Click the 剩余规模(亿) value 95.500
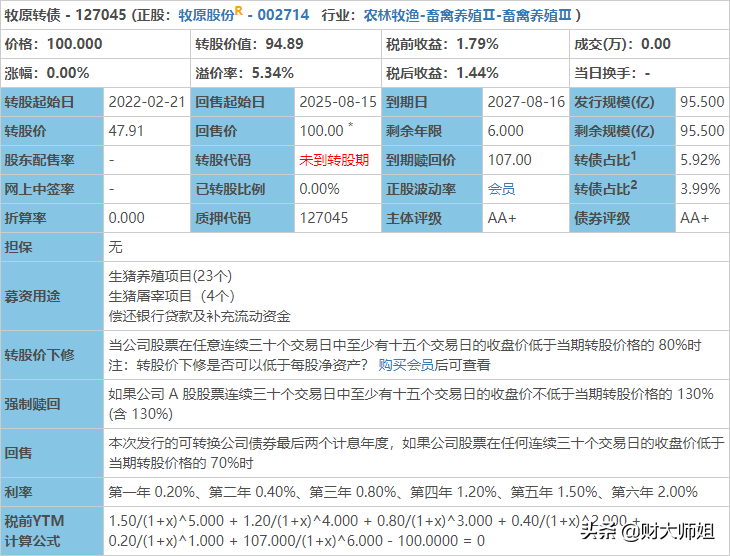 [x=702, y=131]
